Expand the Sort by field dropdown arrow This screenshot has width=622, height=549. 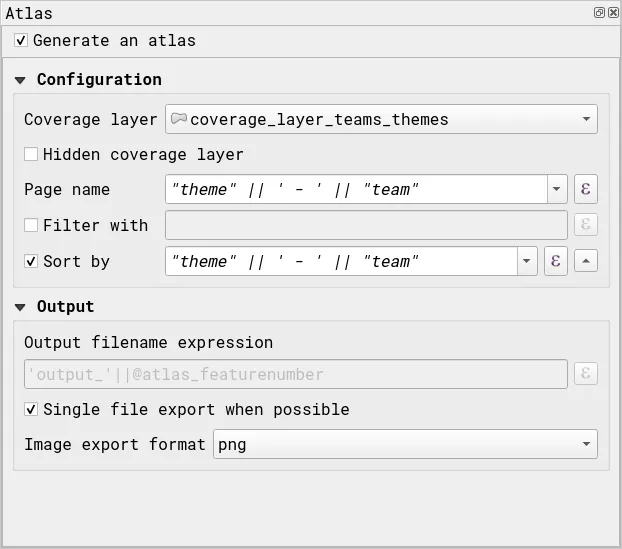pyautogui.click(x=527, y=261)
